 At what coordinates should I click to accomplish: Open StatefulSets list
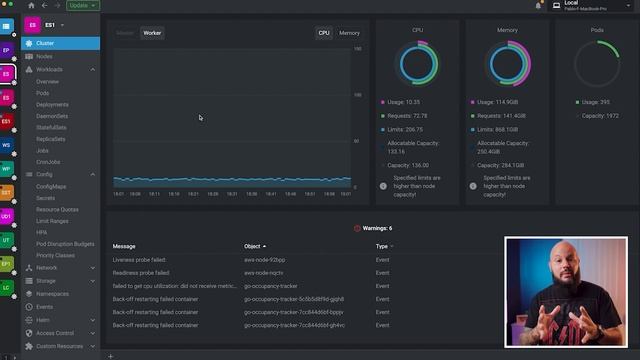pos(51,127)
